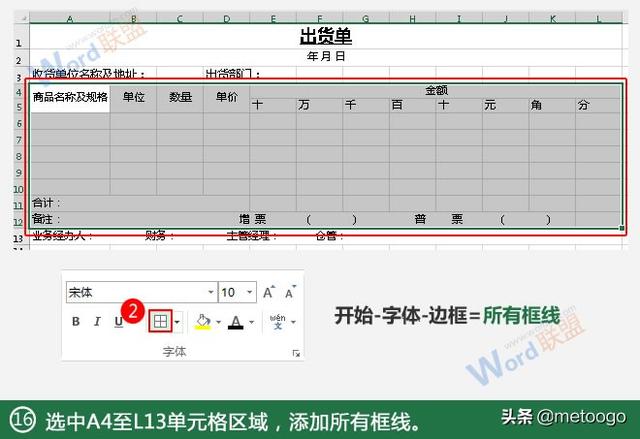The width and height of the screenshot is (640, 439).
Task: Select column A header
Action: tap(70, 19)
